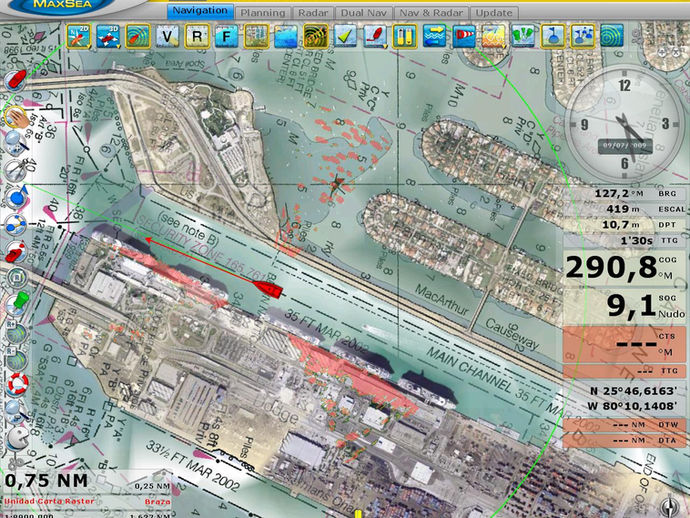Click the date display on the clock

[x=625, y=146]
